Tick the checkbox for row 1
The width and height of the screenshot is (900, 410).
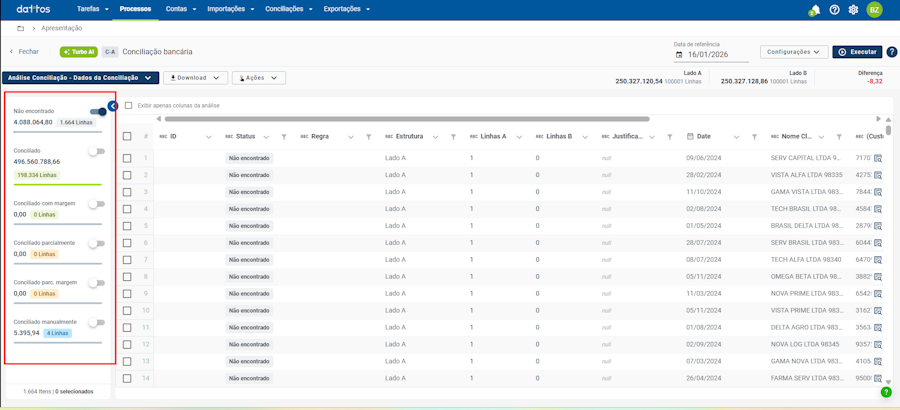127,158
